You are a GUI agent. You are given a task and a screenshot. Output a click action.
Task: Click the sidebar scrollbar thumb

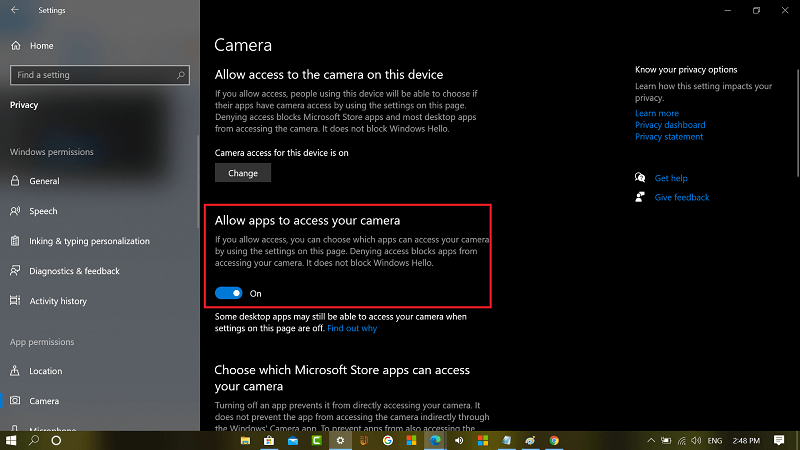(x=198, y=181)
